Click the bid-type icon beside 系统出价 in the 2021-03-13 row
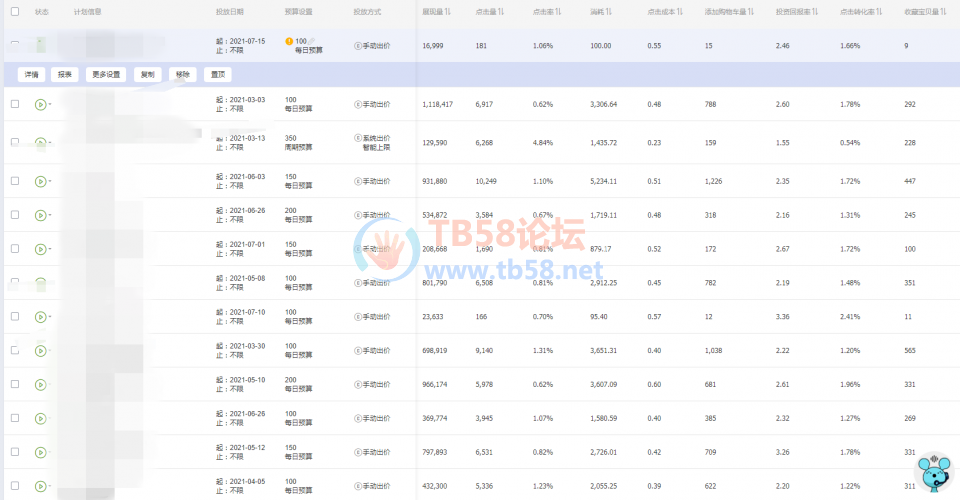Viewport: 960px width, 500px height. pyautogui.click(x=358, y=138)
